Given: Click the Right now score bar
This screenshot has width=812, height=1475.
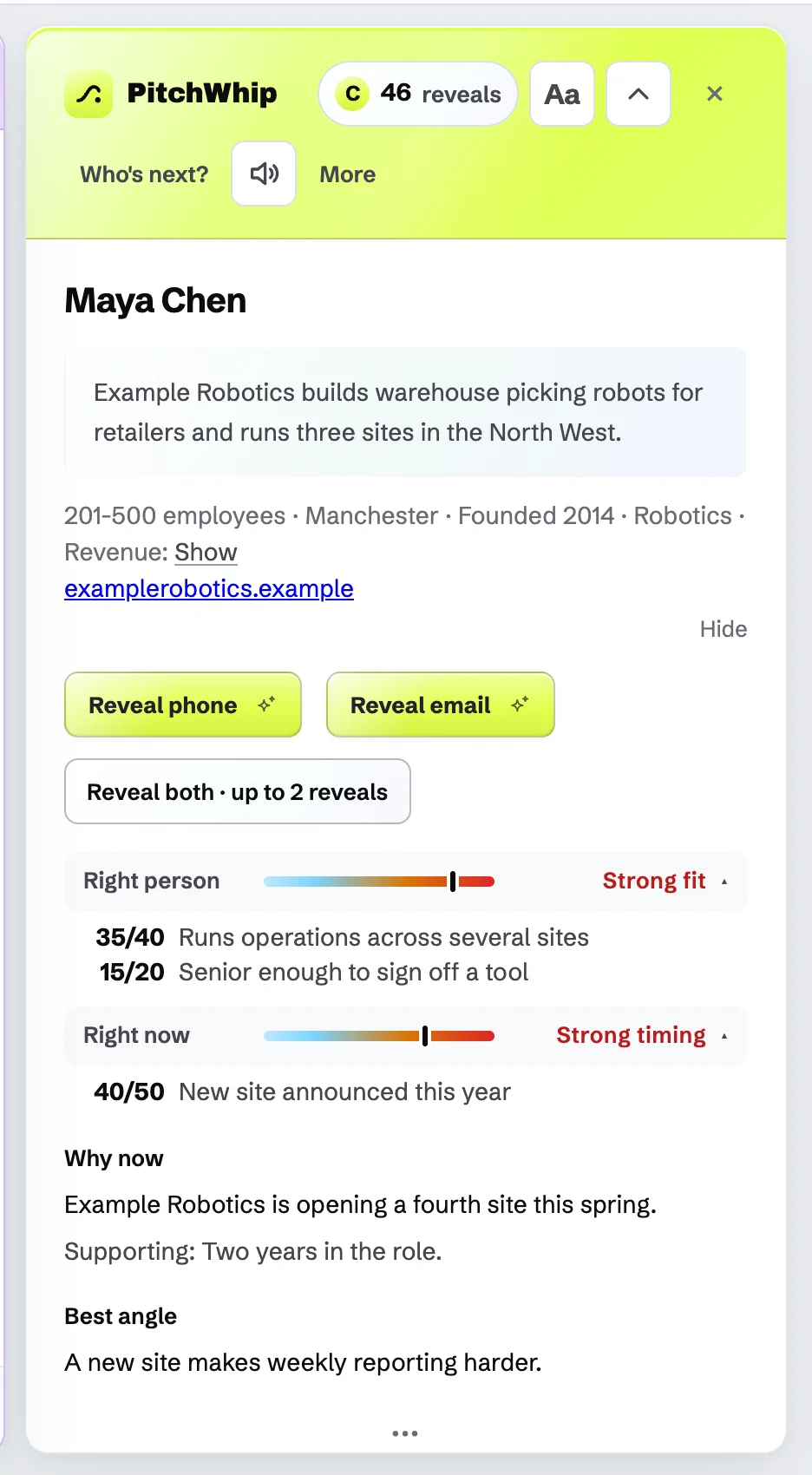Looking at the screenshot, I should click(x=379, y=1036).
